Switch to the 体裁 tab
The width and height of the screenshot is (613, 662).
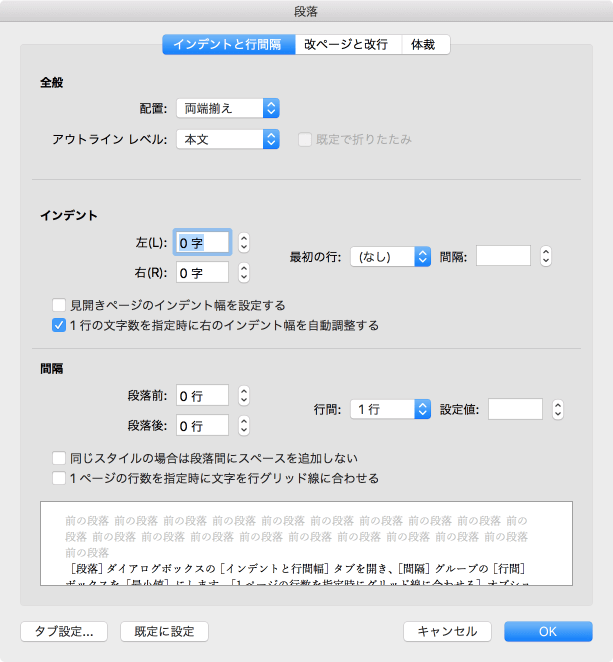[424, 44]
